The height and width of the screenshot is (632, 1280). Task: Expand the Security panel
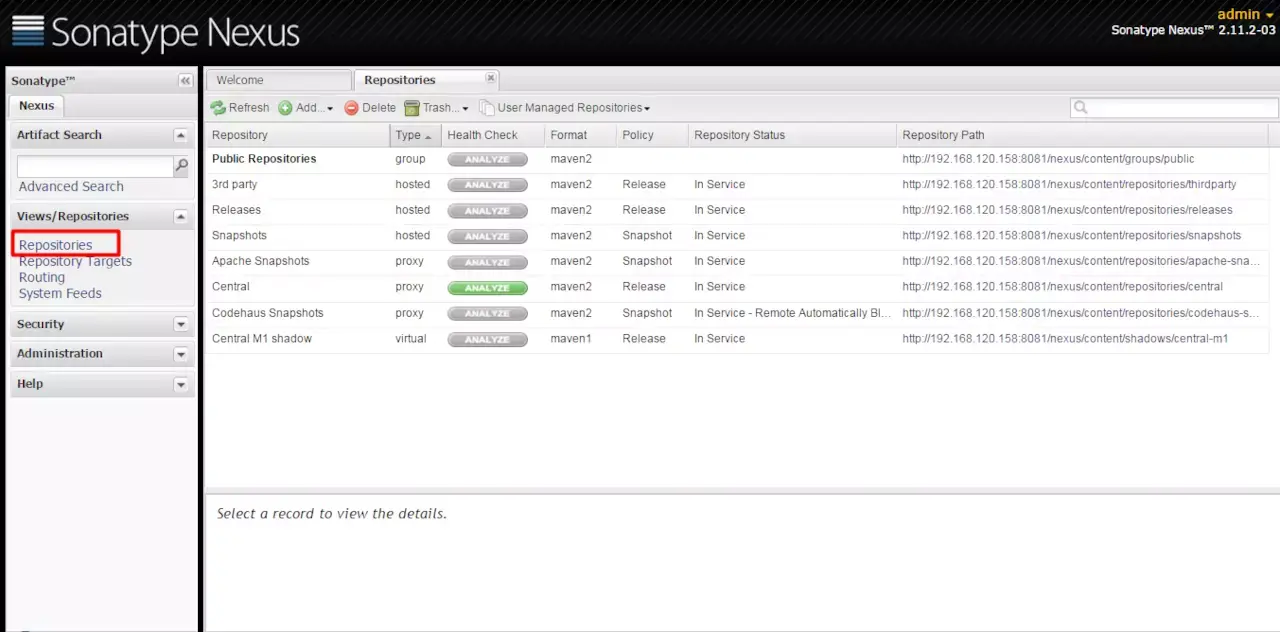coord(181,324)
